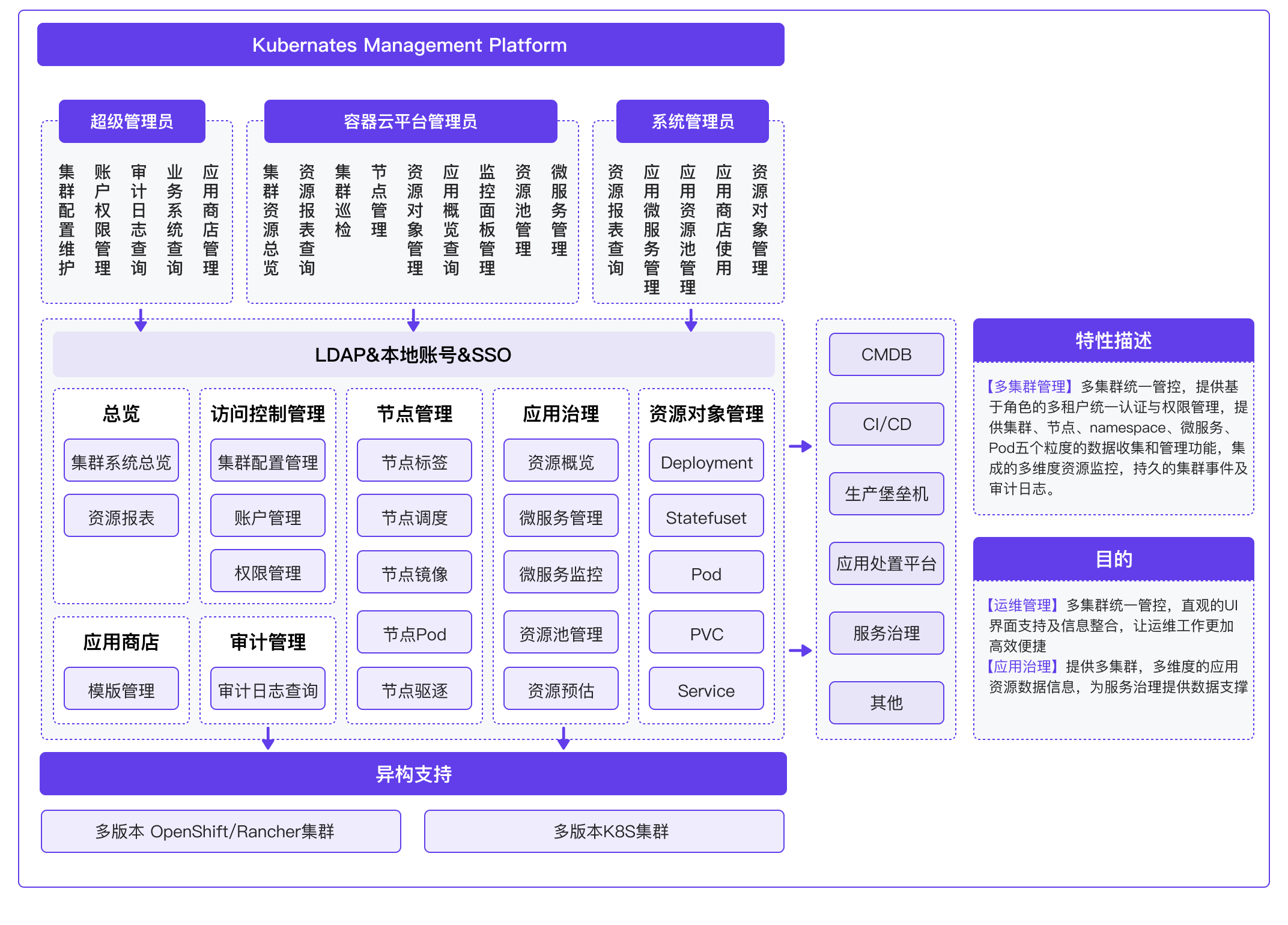Open 集群配置管理 under 访问控制管理

pyautogui.click(x=267, y=460)
